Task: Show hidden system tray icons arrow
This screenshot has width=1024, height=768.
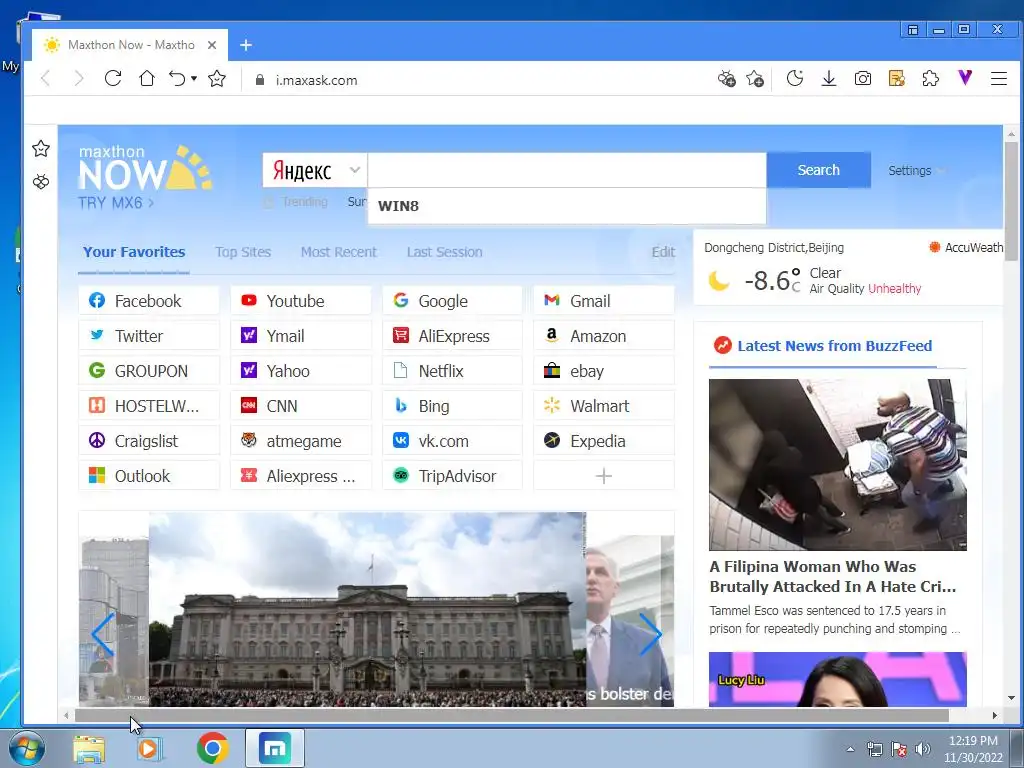Action: click(x=850, y=749)
